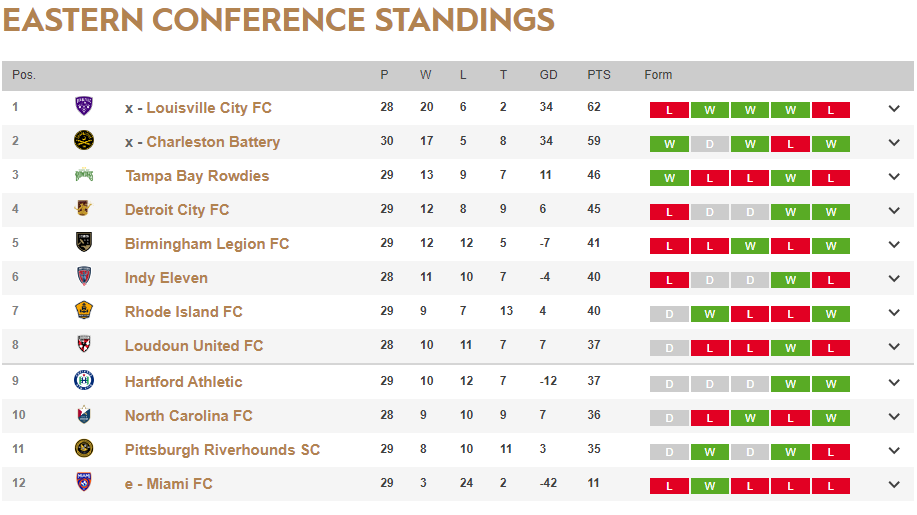
Task: Expand the Loudoun United FC row chevron
Action: pos(894,347)
